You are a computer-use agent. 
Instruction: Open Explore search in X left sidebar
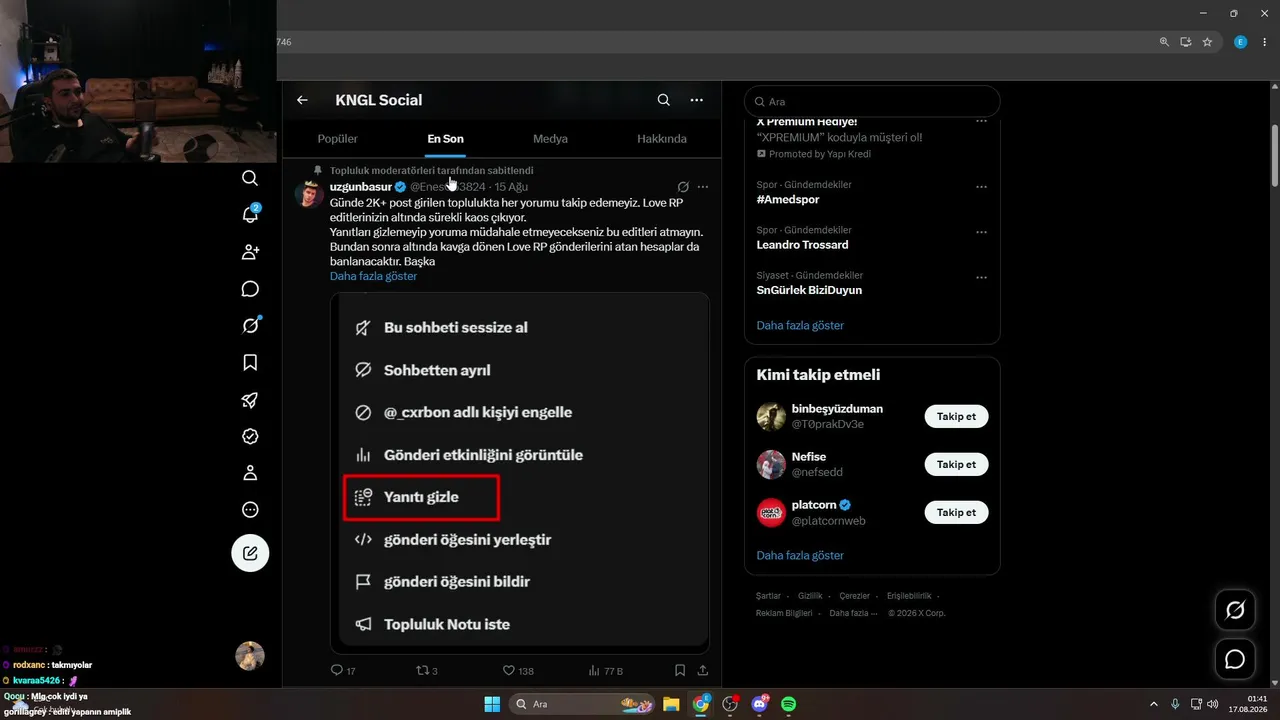[x=250, y=178]
